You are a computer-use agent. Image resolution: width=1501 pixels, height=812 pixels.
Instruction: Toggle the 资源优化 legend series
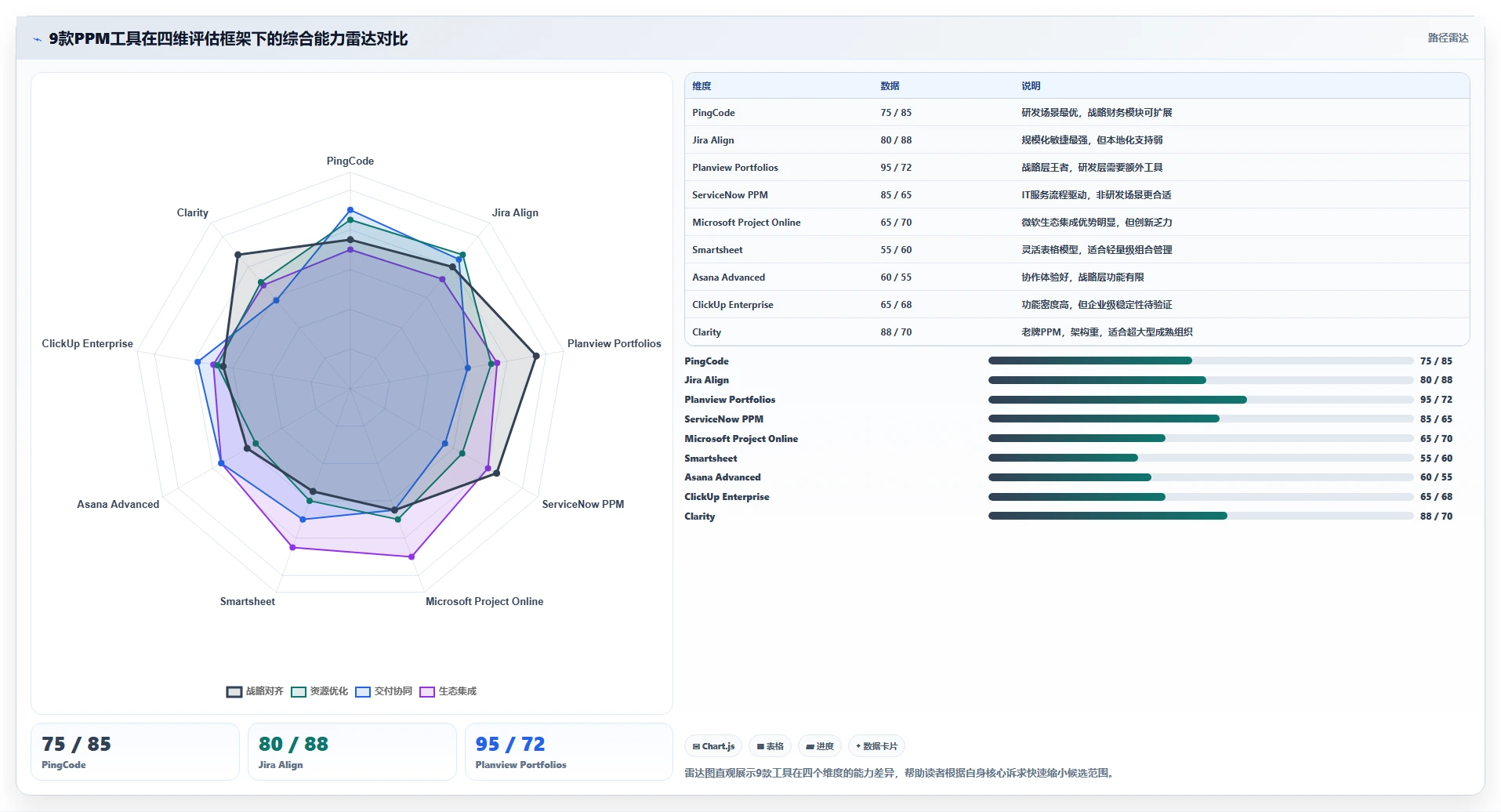coord(319,691)
